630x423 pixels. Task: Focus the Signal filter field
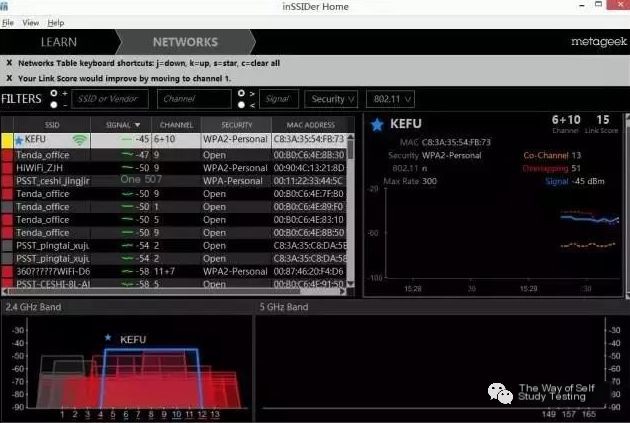pyautogui.click(x=279, y=99)
